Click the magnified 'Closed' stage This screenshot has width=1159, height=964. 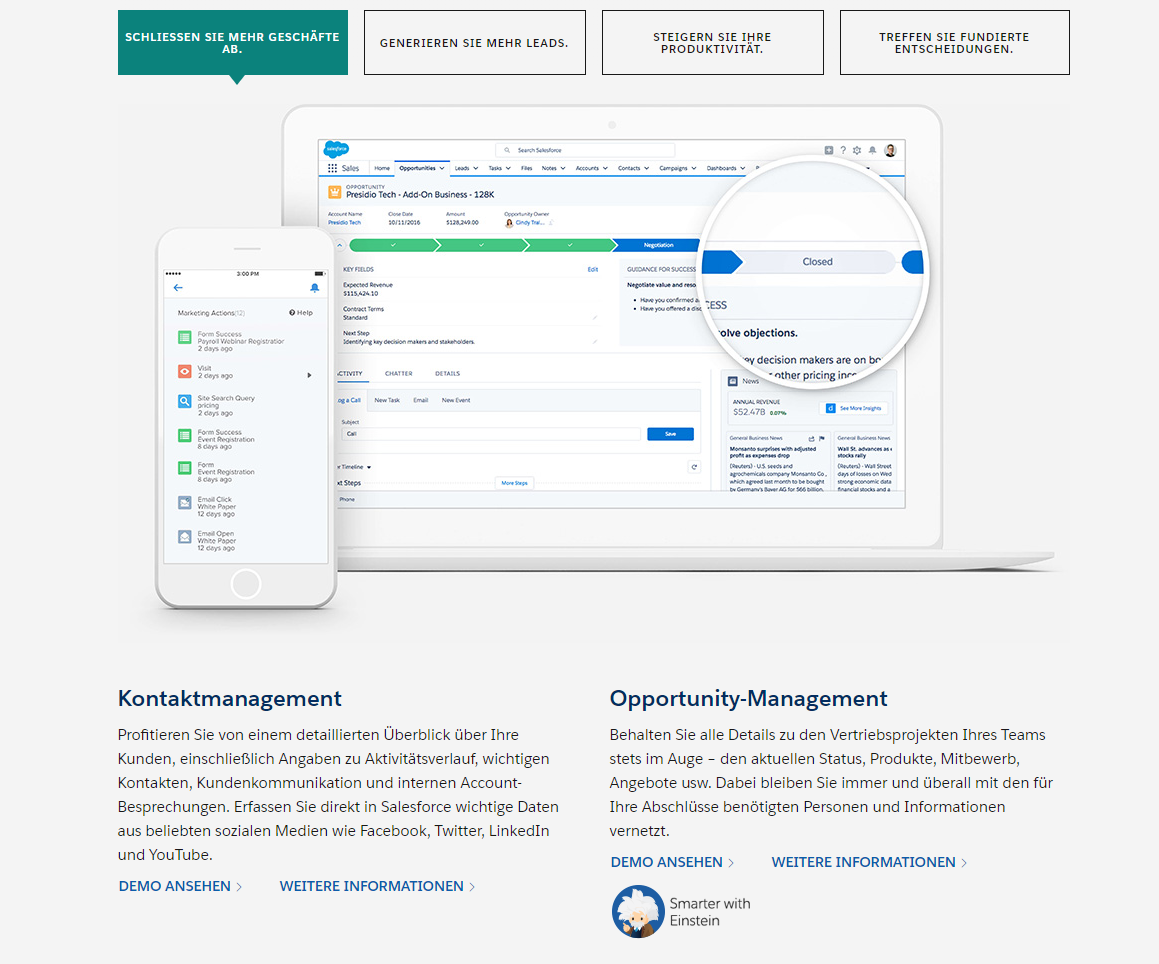click(818, 262)
